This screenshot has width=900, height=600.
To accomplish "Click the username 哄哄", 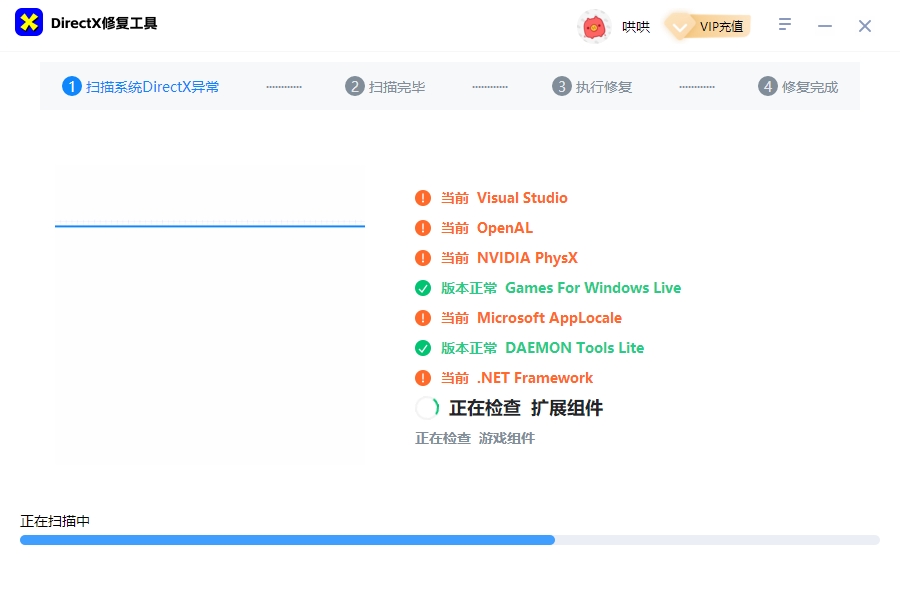I will (x=636, y=27).
